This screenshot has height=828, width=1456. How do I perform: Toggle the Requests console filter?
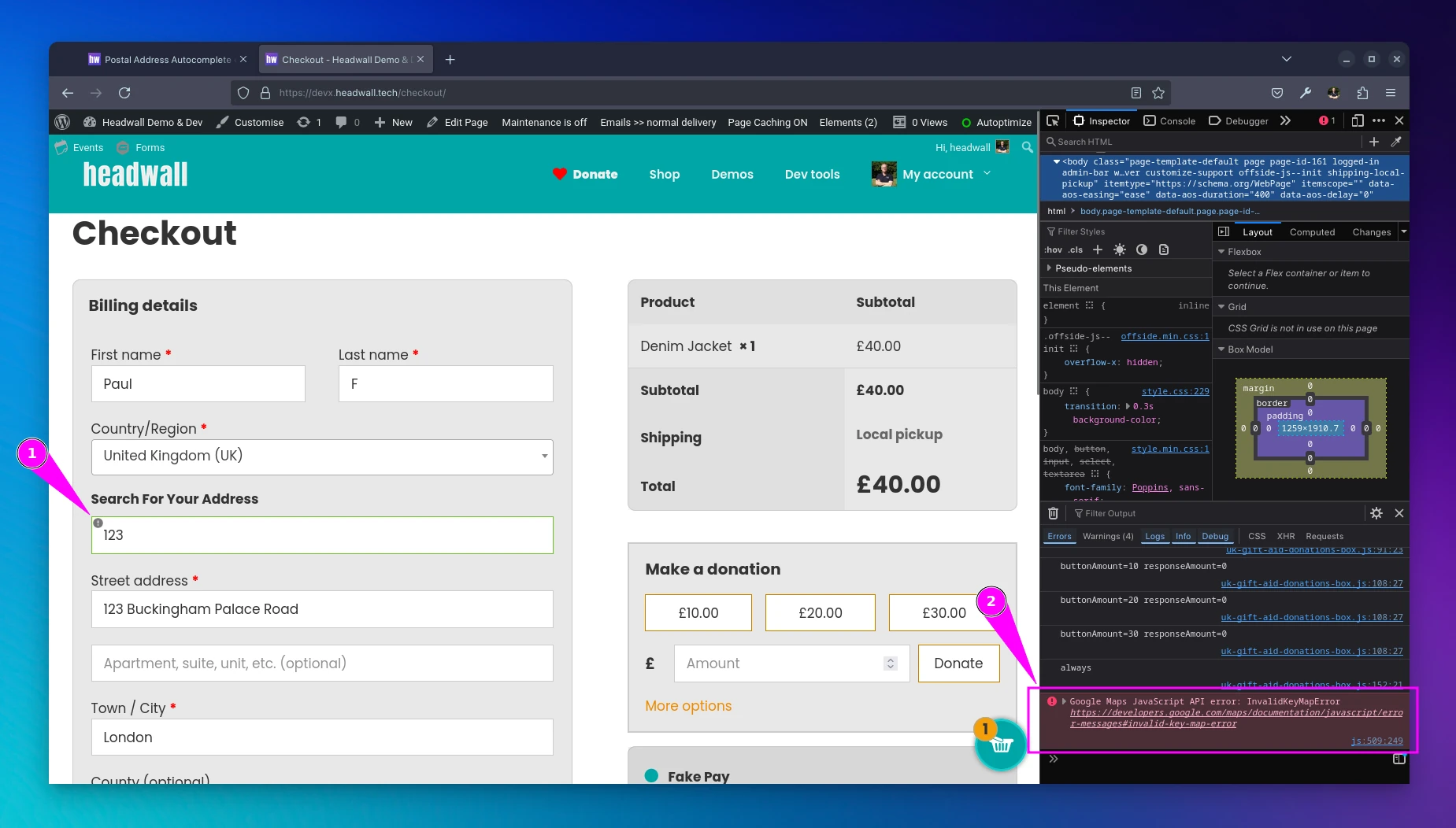(1324, 536)
